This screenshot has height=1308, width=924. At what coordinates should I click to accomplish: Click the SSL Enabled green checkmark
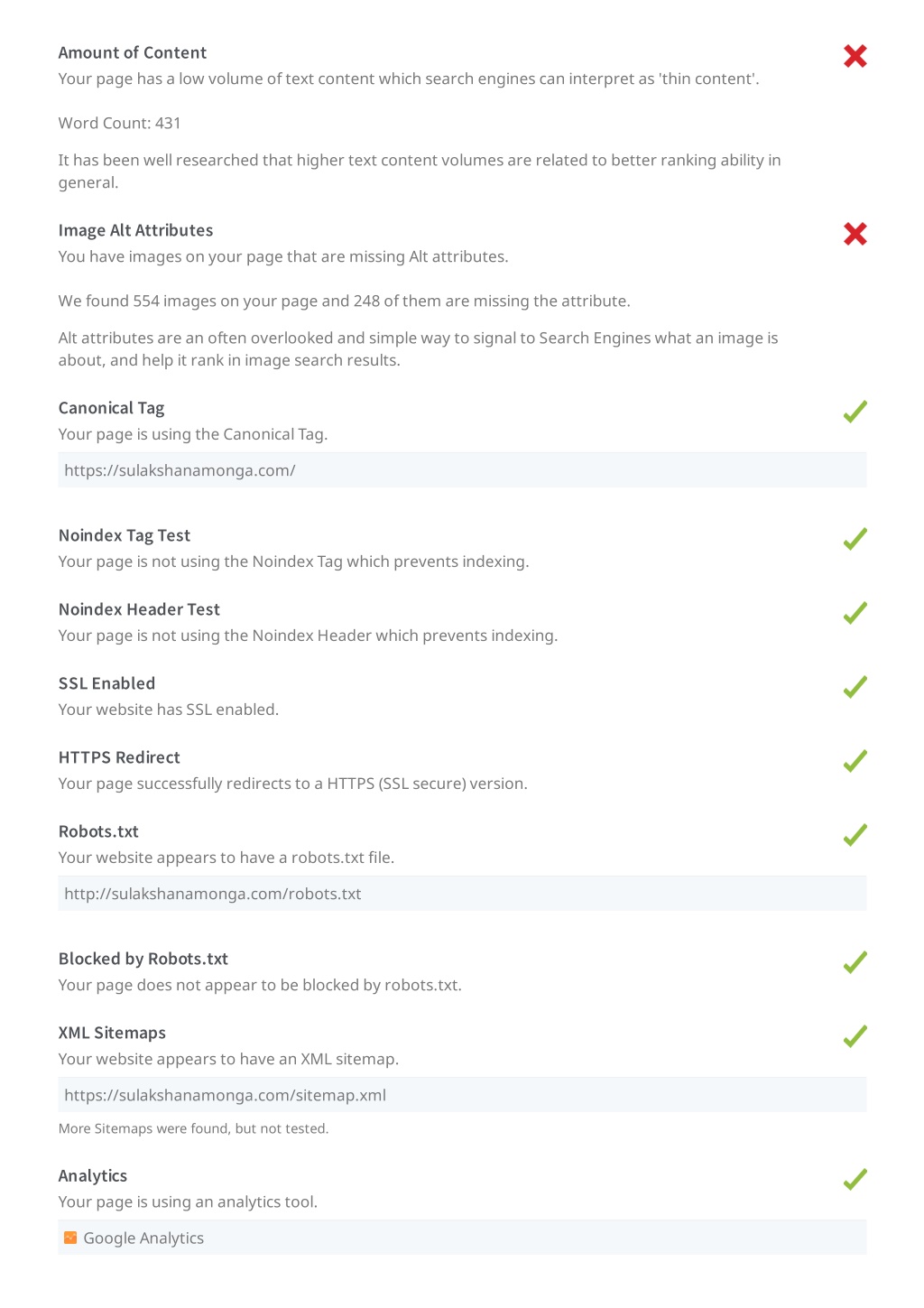click(855, 687)
